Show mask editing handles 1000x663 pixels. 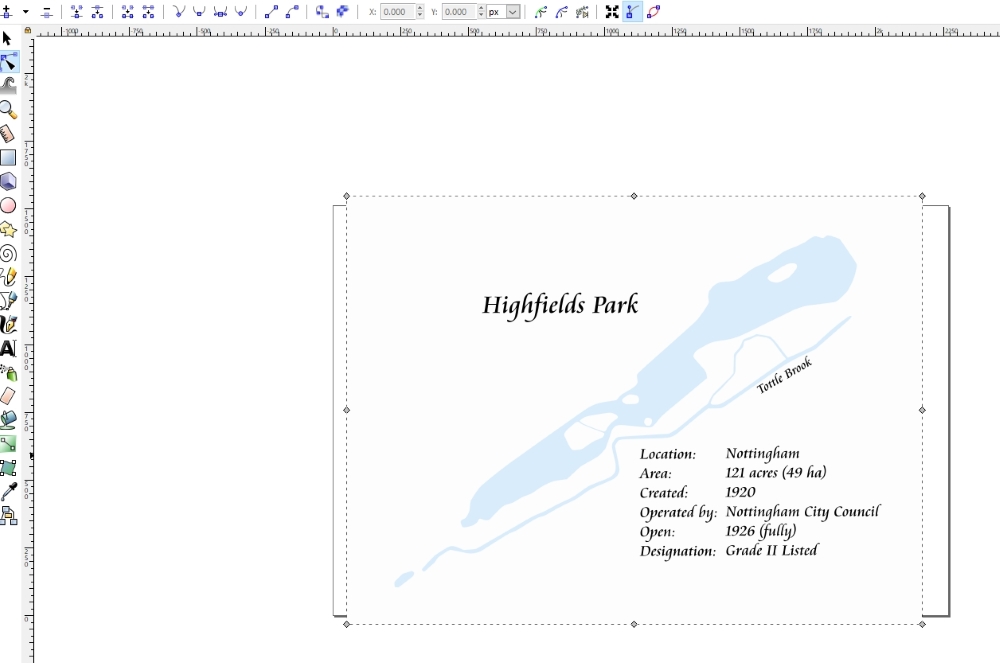[561, 11]
